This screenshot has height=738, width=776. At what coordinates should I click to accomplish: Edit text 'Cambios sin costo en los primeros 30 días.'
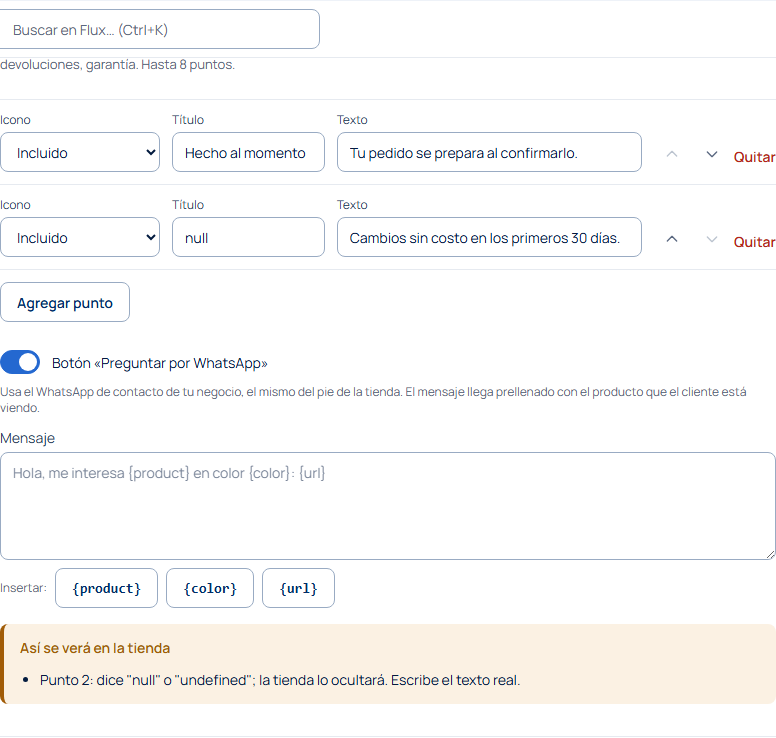click(489, 238)
